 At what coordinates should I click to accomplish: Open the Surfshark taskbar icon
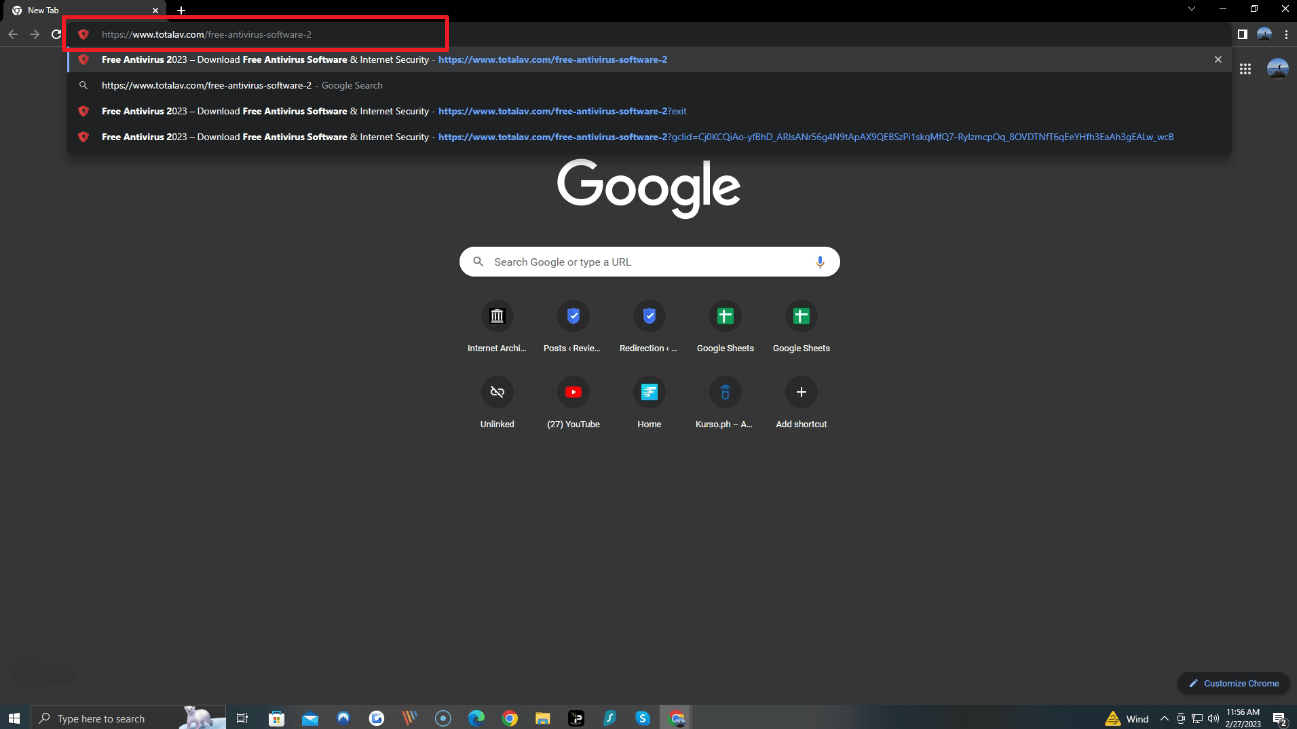coord(608,718)
